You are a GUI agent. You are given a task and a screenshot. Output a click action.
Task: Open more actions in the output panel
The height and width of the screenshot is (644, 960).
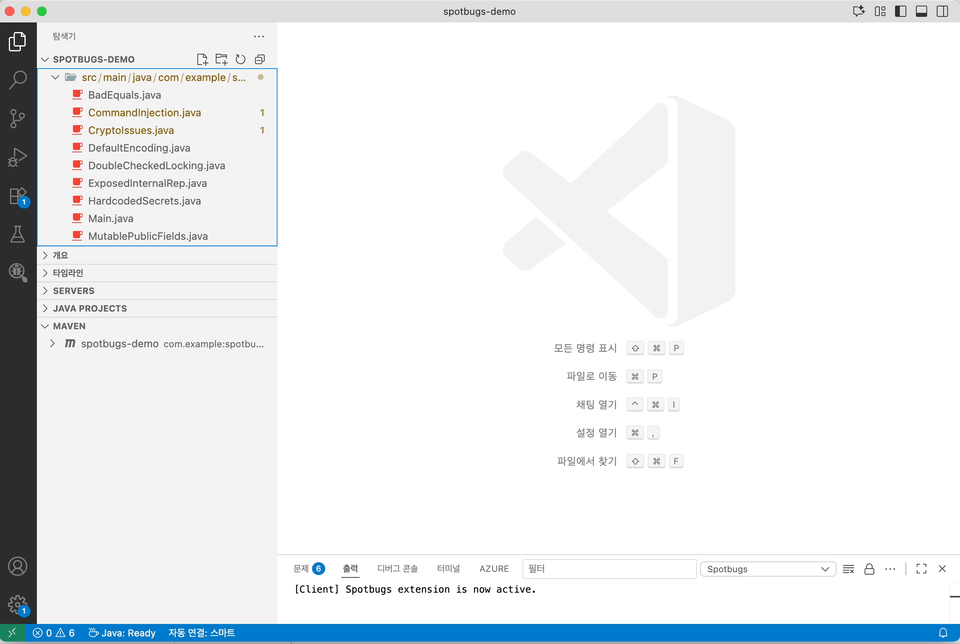(x=890, y=569)
